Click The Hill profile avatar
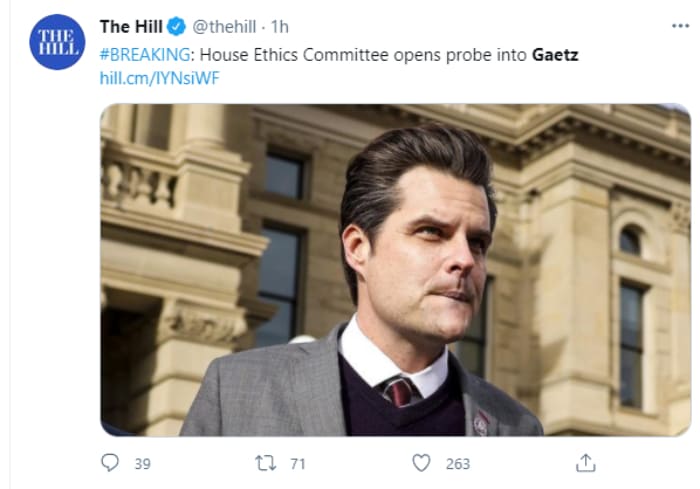The height and width of the screenshot is (489, 700). tap(57, 42)
